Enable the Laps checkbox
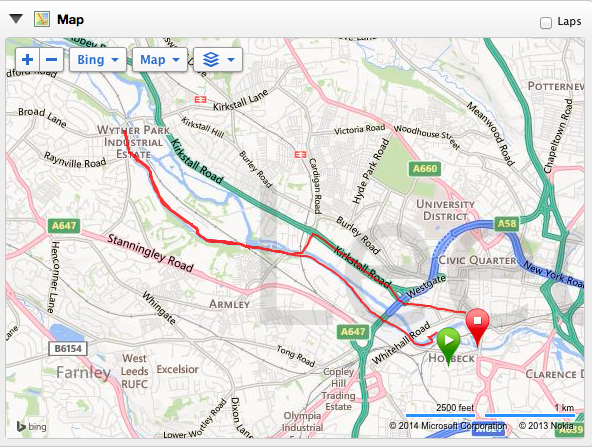The image size is (592, 447). click(546, 23)
